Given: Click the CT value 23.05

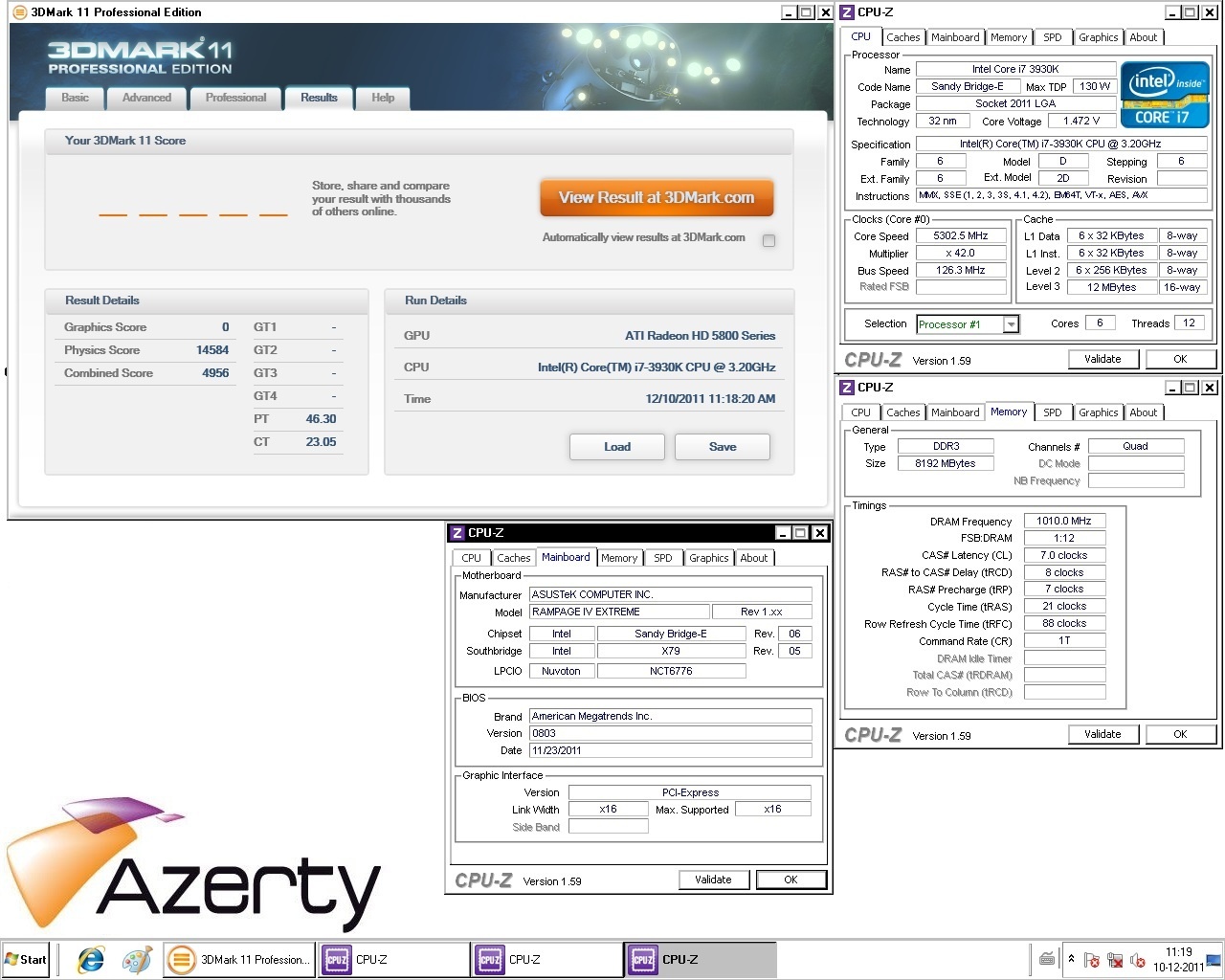Looking at the screenshot, I should pos(321,442).
